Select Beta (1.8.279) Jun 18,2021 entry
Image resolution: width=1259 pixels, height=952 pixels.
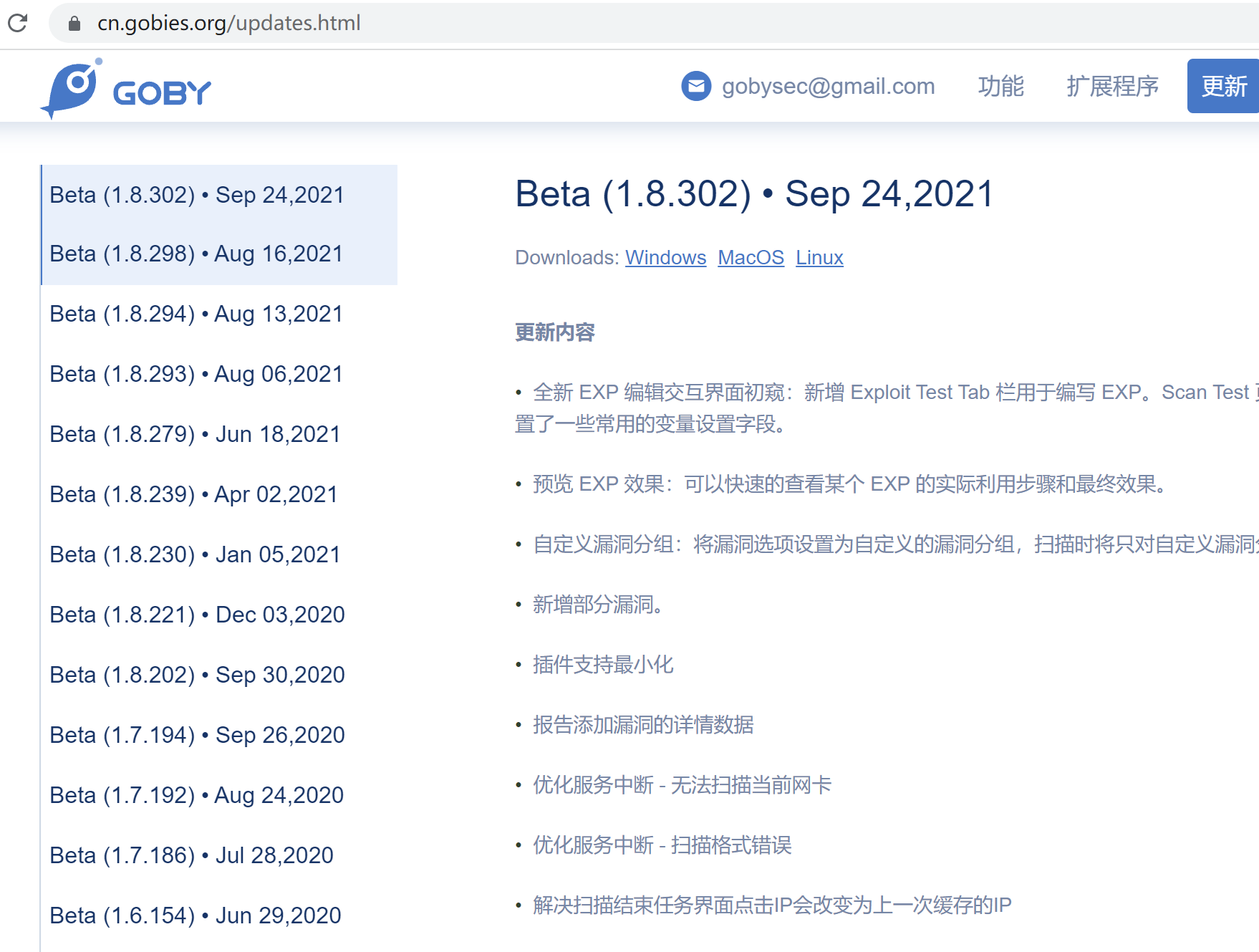pyautogui.click(x=219, y=434)
